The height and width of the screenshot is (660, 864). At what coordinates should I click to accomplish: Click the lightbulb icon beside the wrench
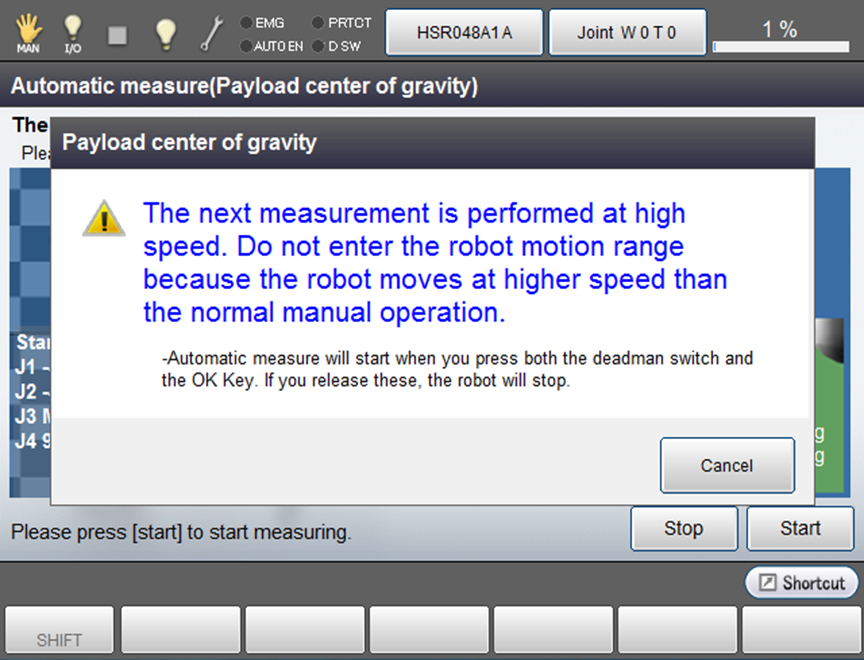click(165, 33)
